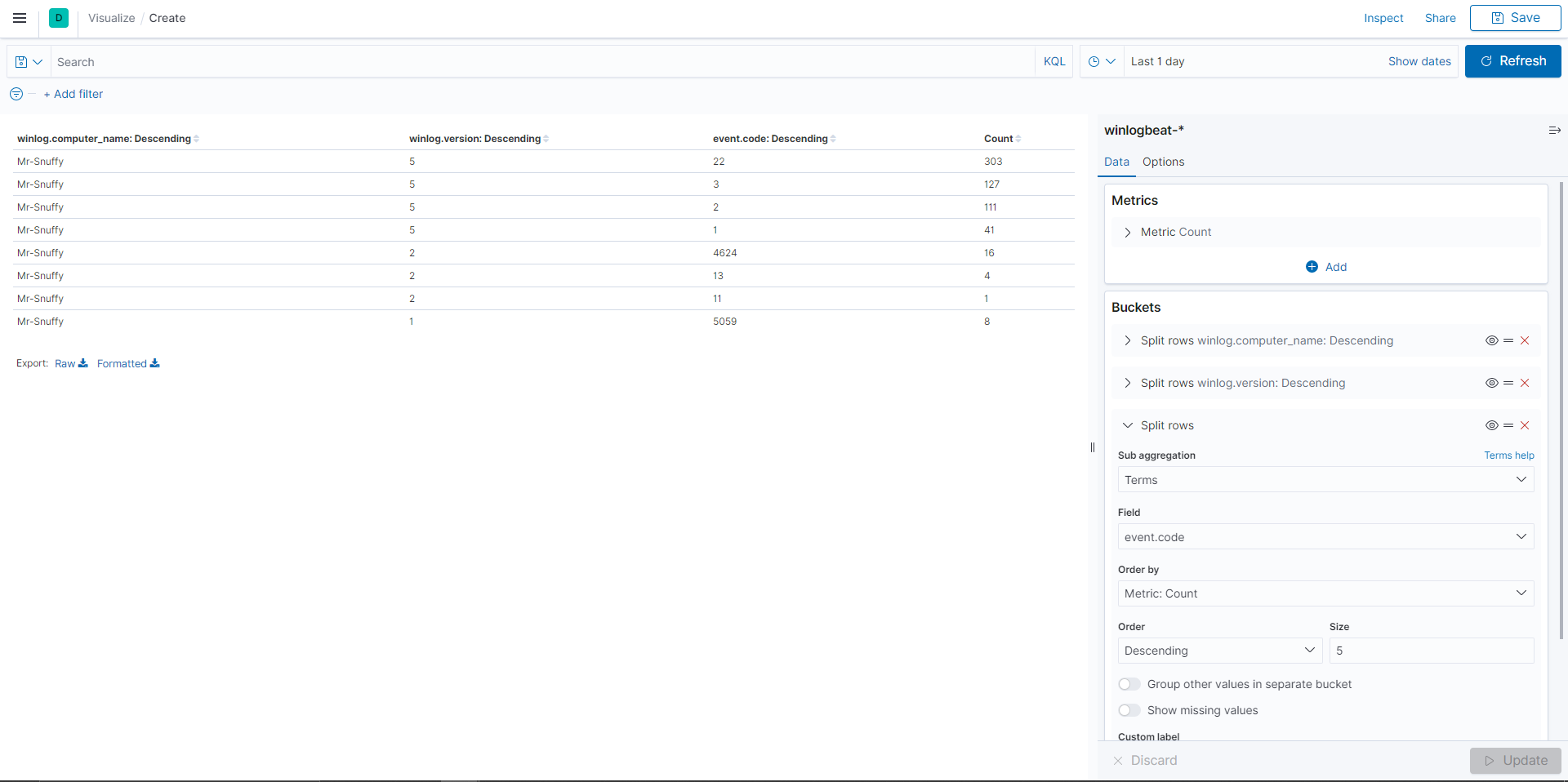Hide the winlog.computer_name split rows bucket

click(1493, 340)
